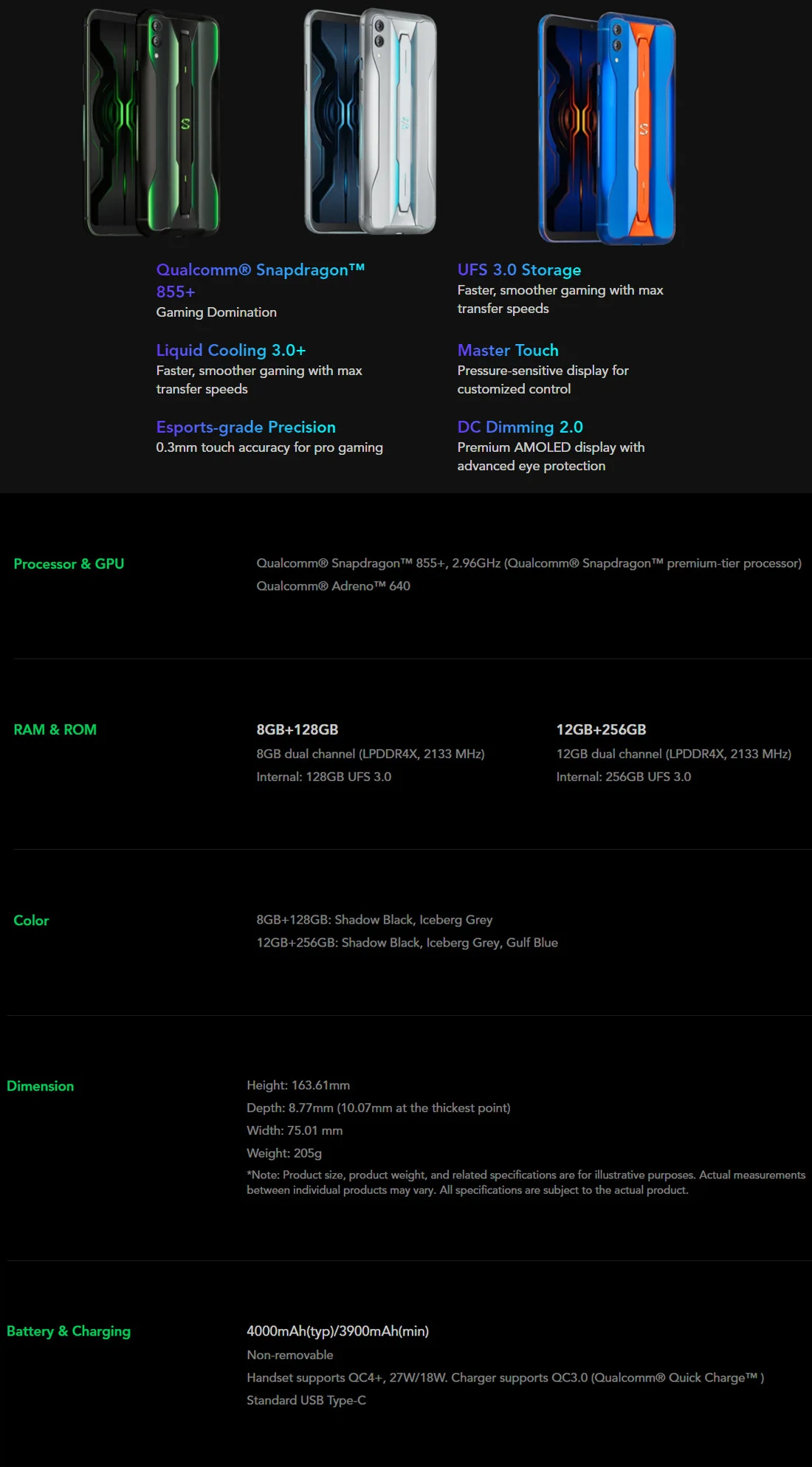The image size is (812, 1467).
Task: Click the Iceberg Grey phone image
Action: 371,122
